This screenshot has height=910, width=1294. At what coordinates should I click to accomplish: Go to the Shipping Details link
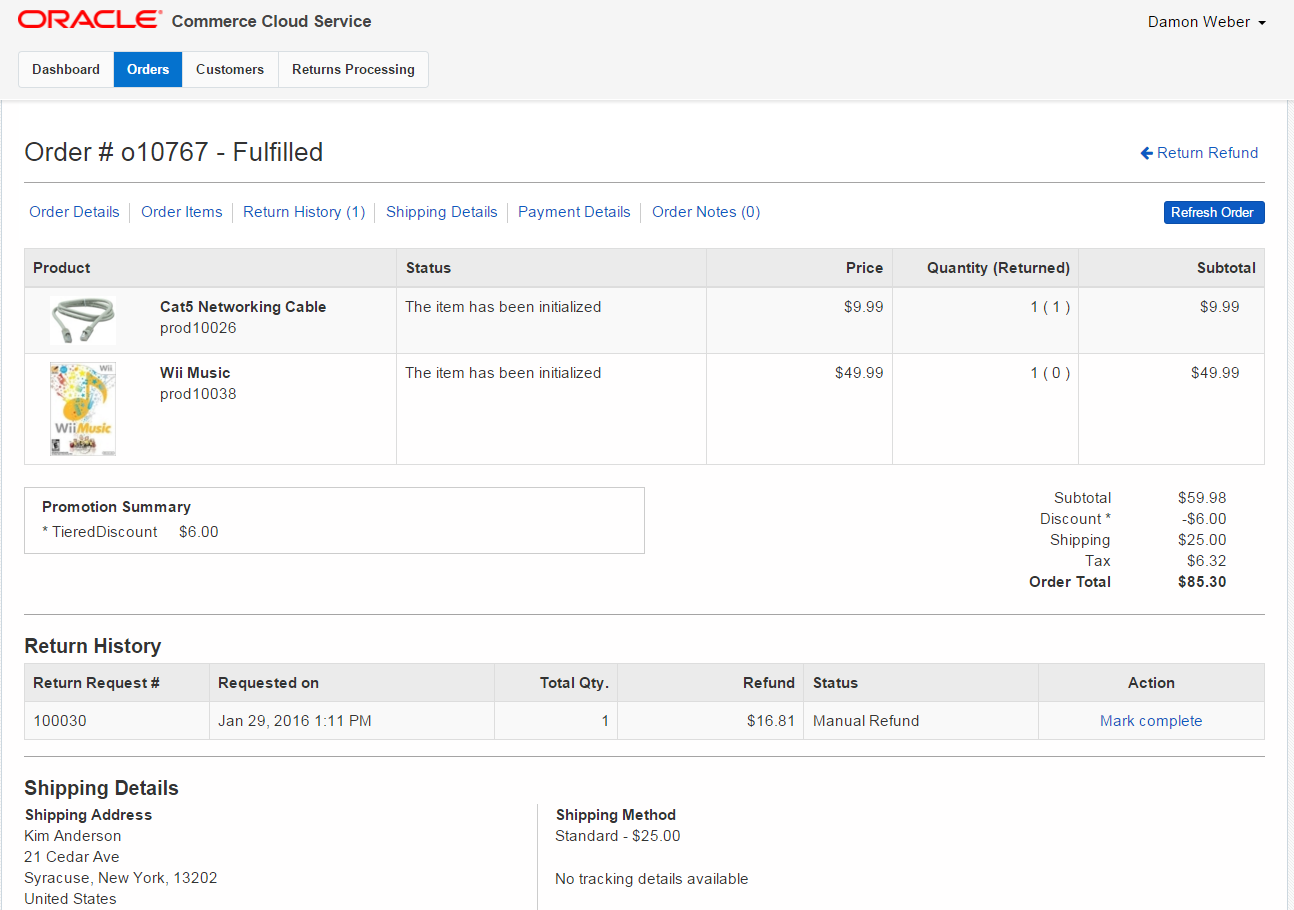(x=441, y=212)
